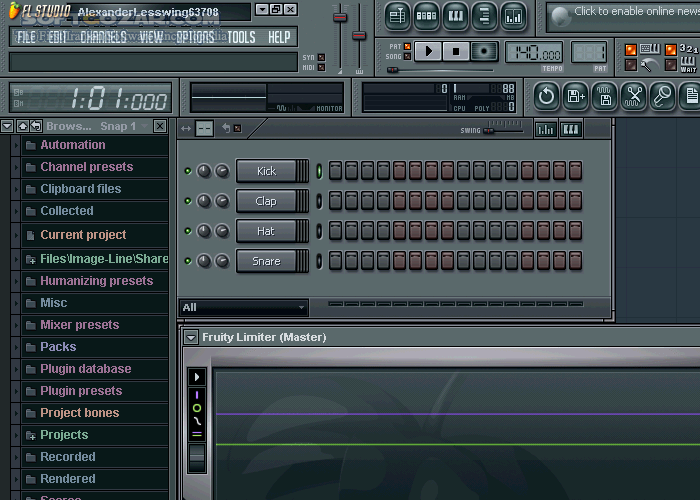700x500 pixels.
Task: Open the Snap 1 browser snapshot dropdown
Action: click(124, 126)
